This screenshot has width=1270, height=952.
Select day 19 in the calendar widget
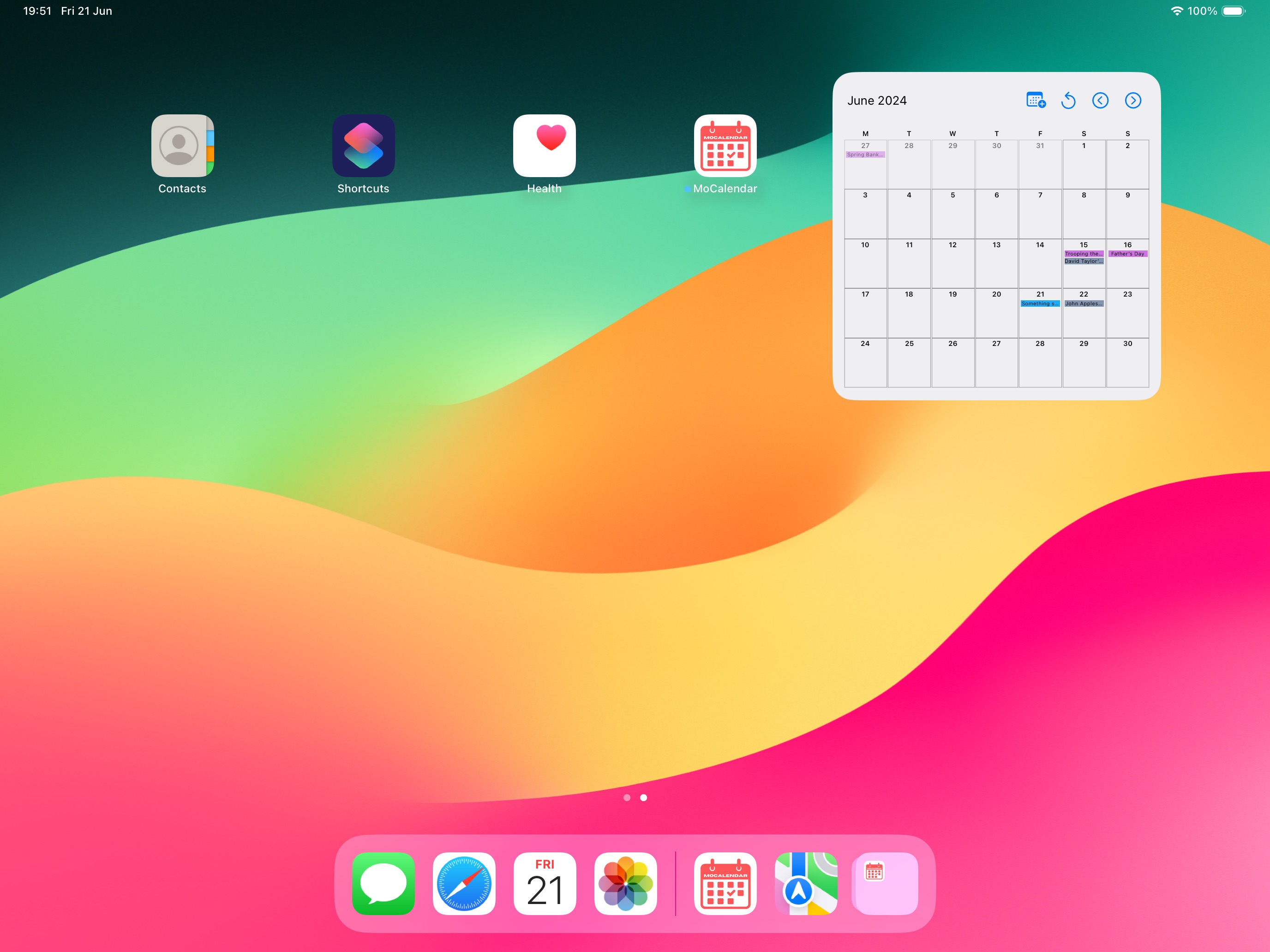click(x=952, y=313)
